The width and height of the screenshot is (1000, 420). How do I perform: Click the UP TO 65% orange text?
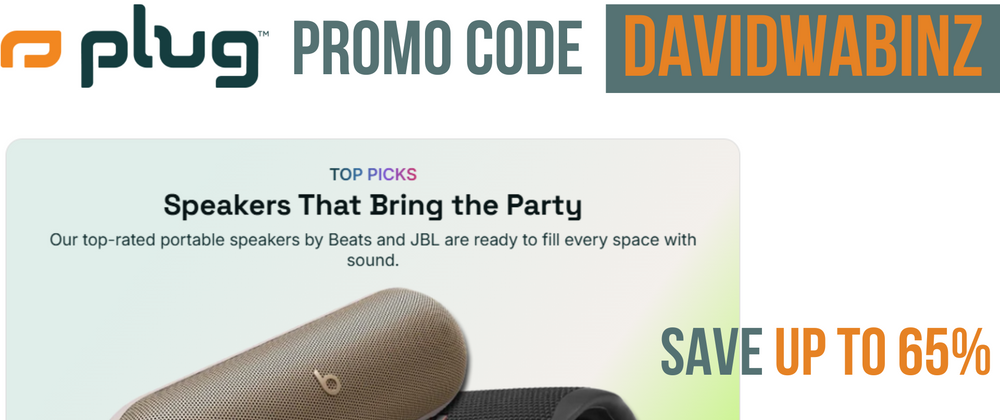pyautogui.click(x=883, y=351)
